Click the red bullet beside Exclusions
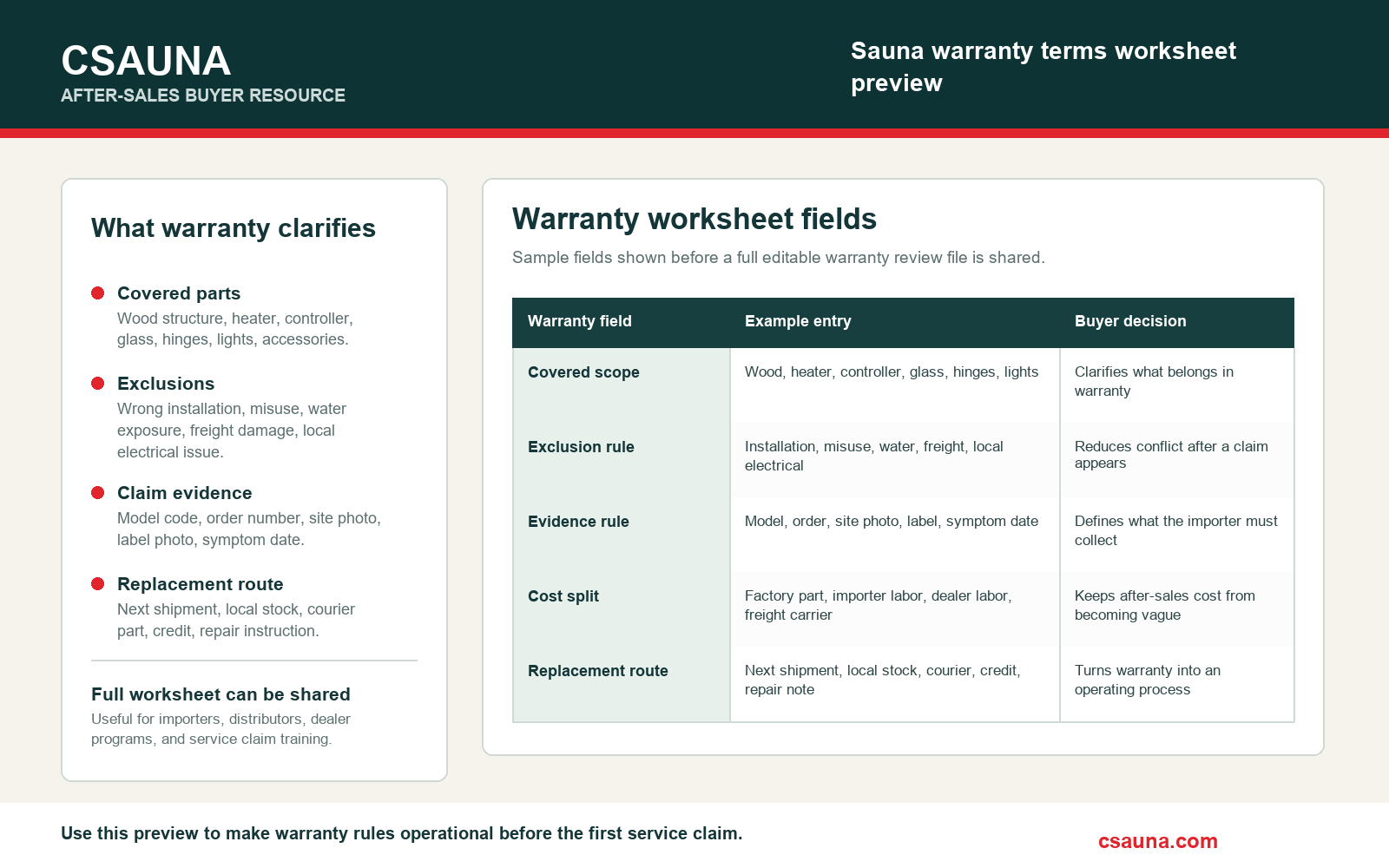Image resolution: width=1389 pixels, height=868 pixels. click(x=98, y=384)
